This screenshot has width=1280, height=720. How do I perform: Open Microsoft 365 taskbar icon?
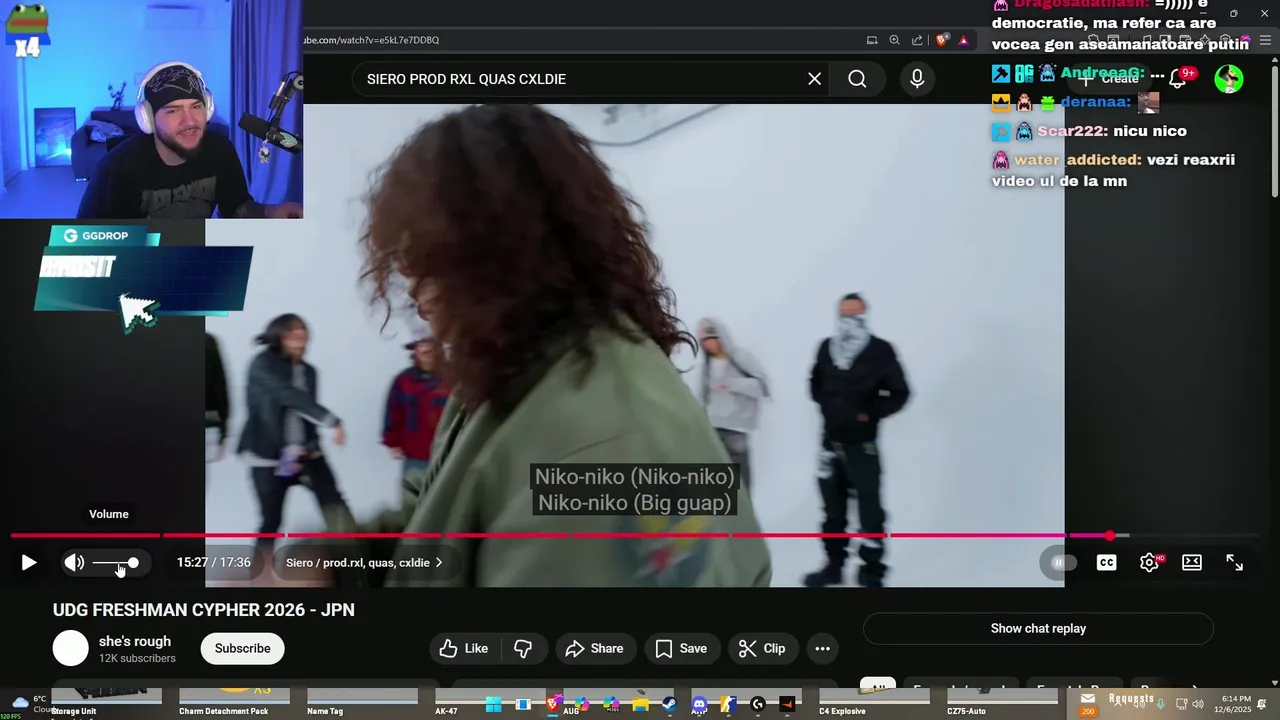click(x=612, y=705)
